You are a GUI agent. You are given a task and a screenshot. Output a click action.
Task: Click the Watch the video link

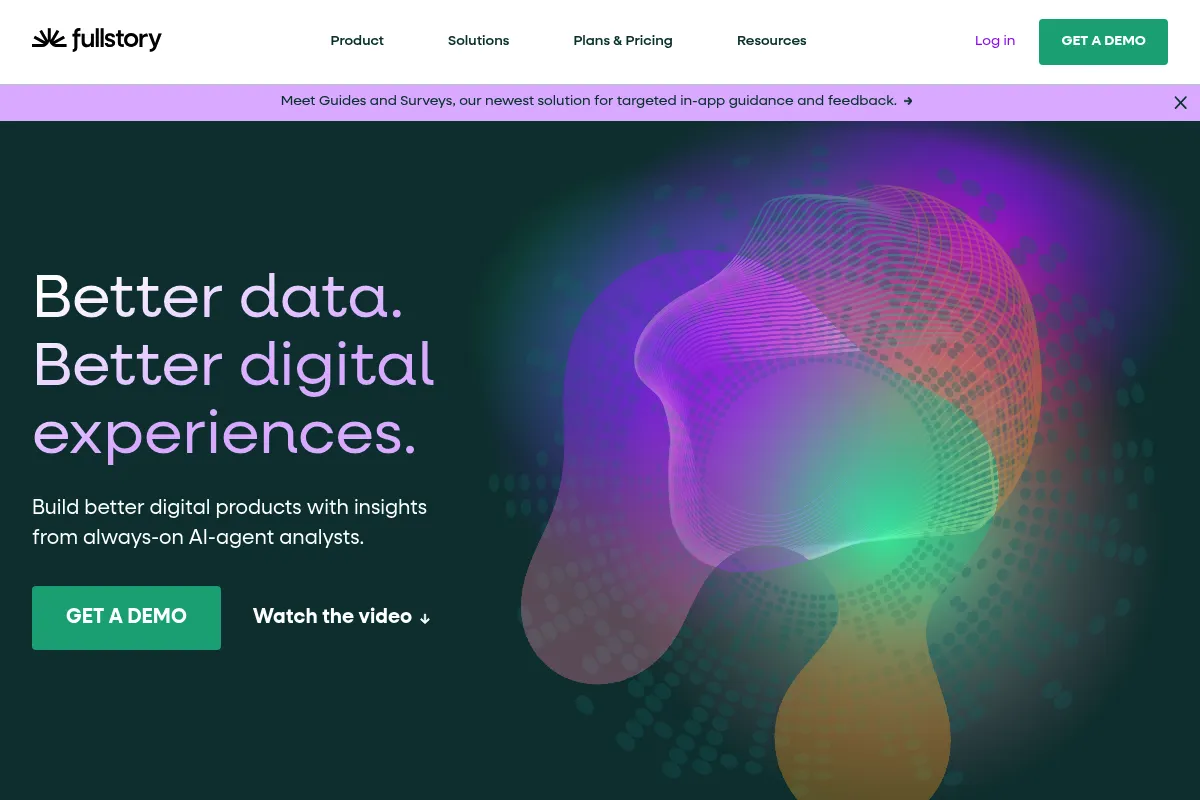(342, 617)
